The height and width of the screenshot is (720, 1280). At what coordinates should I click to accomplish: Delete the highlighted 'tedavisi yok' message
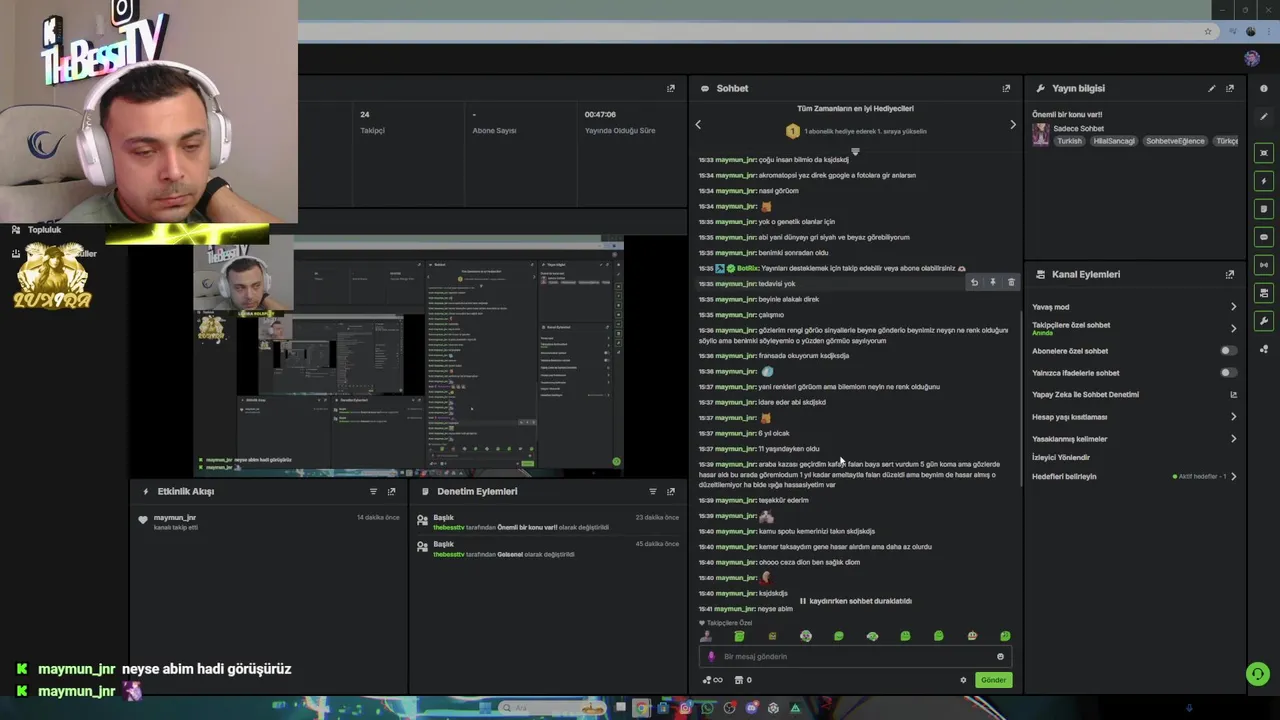coord(1011,283)
